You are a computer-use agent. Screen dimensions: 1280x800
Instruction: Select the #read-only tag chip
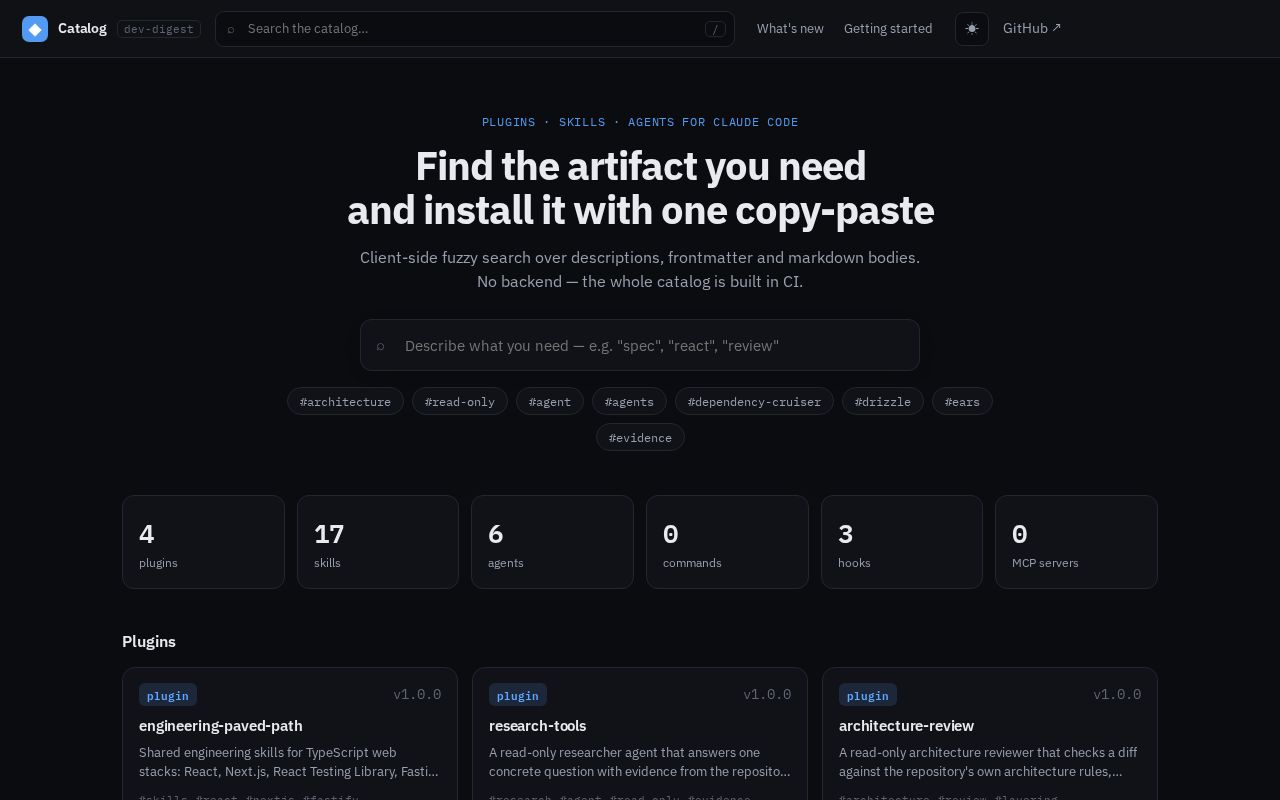click(460, 401)
